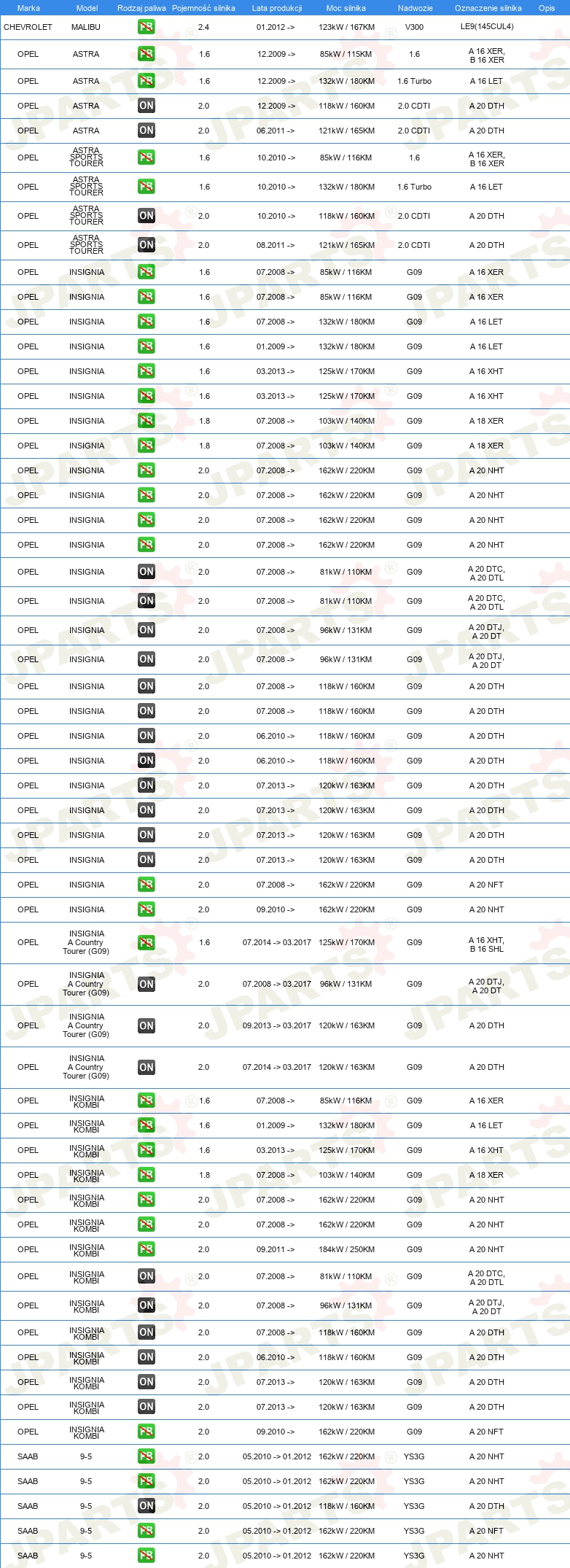
Task: Click ON diesel icon in SAAB 9-5 row
Action: coord(146,1506)
